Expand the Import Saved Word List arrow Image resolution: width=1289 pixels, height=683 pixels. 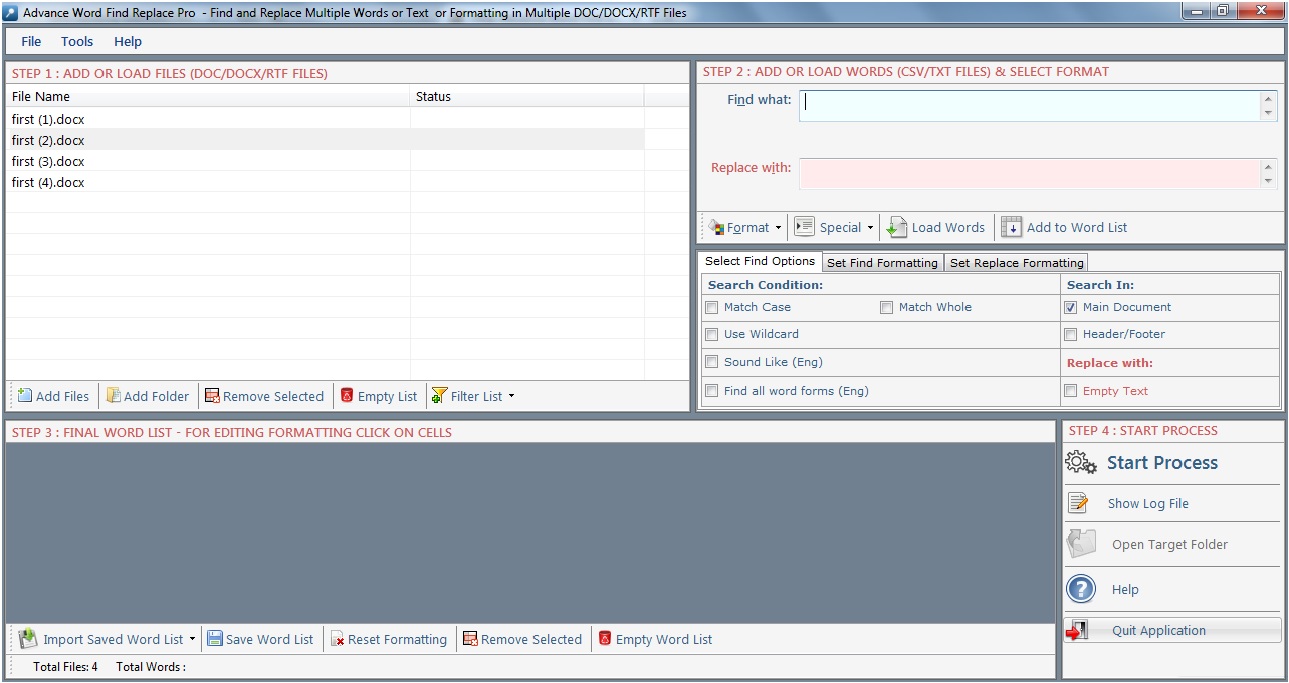point(193,639)
